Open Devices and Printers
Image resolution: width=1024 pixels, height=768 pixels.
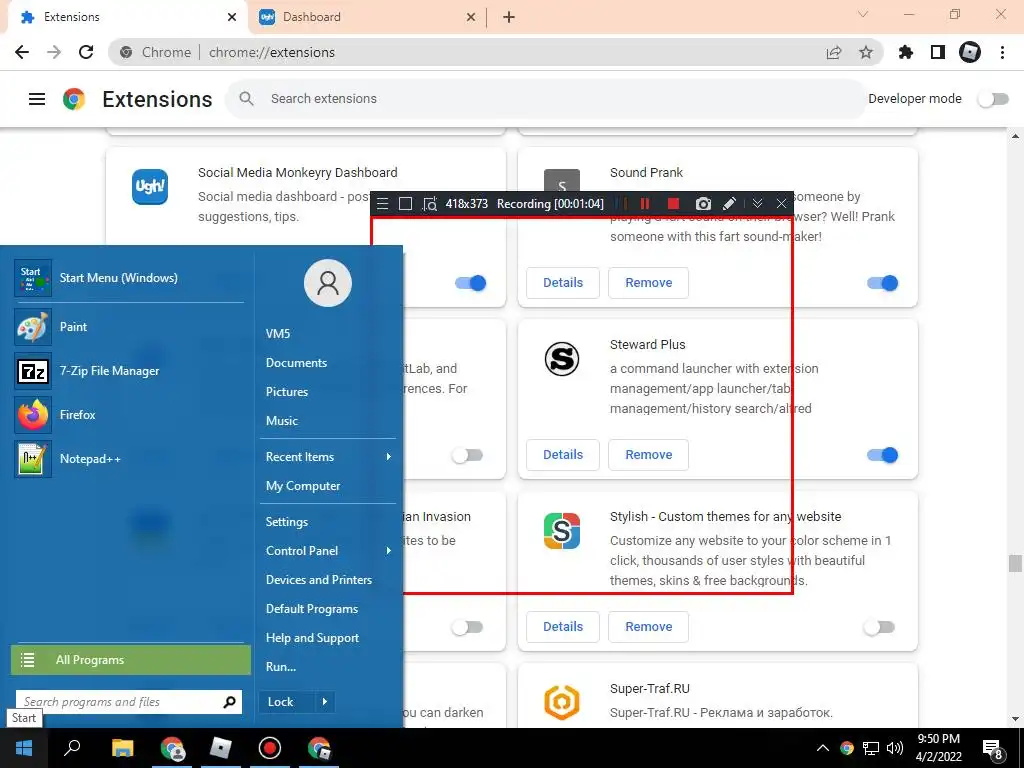tap(319, 580)
